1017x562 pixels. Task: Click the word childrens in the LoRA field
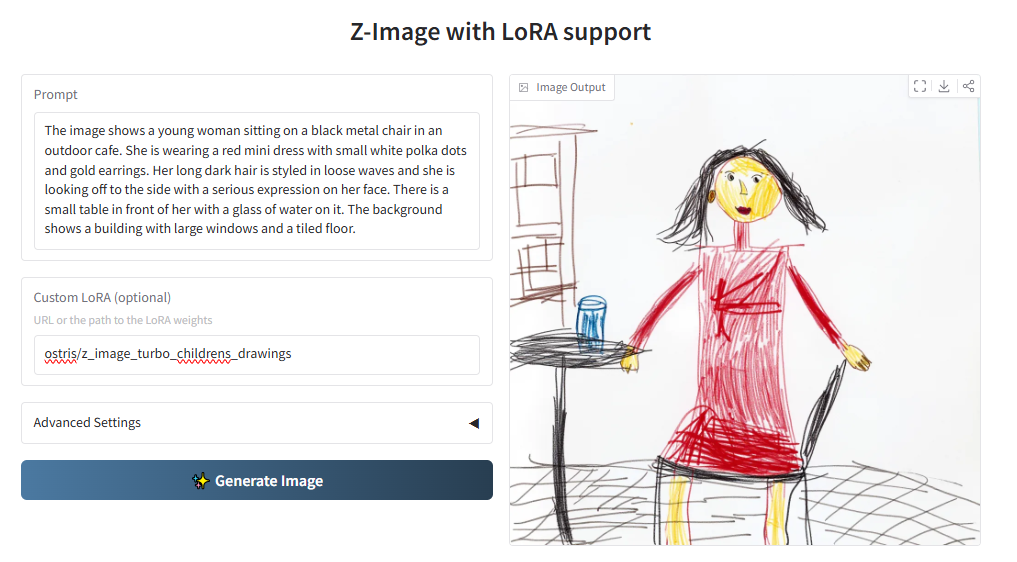[203, 354]
